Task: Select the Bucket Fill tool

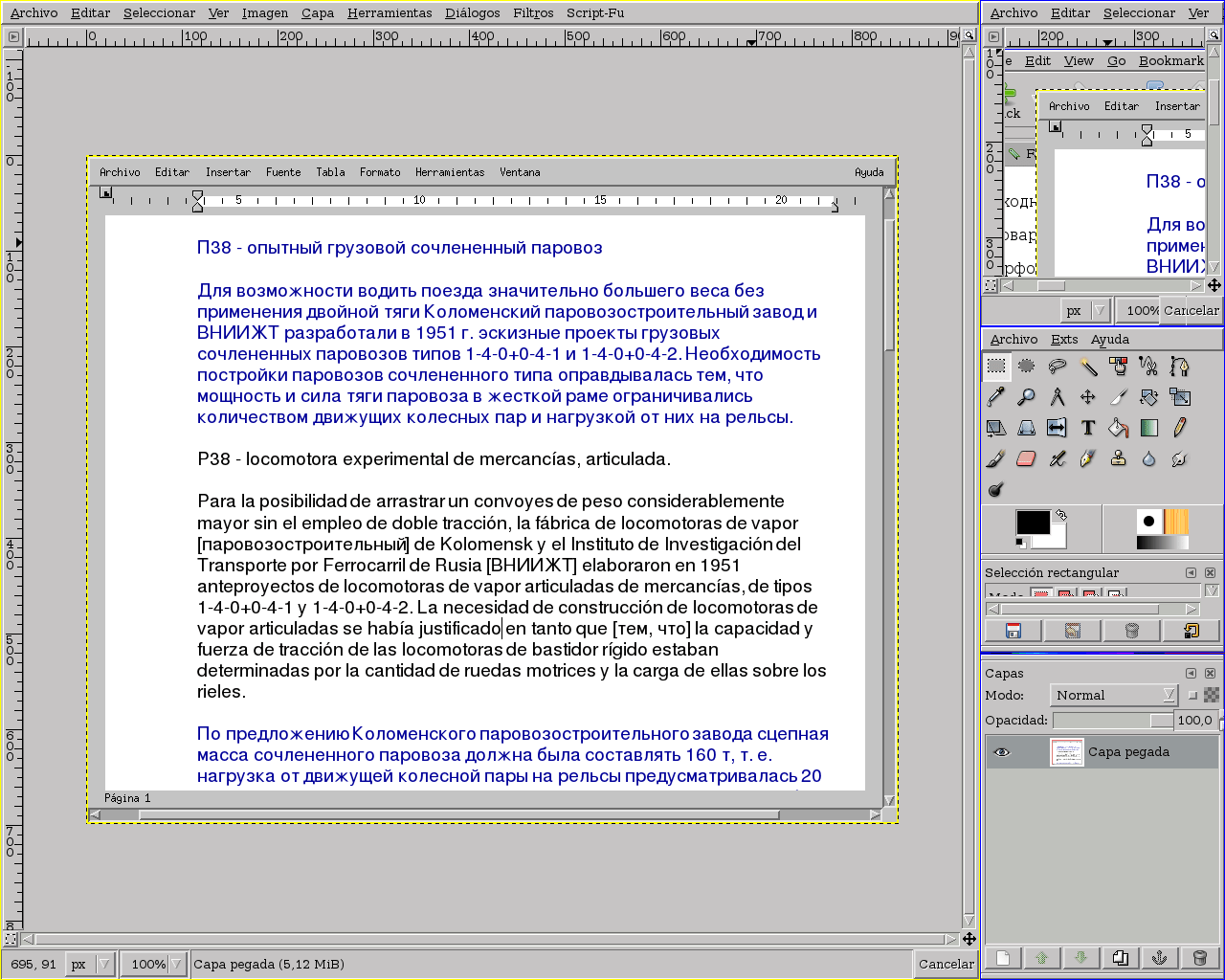Action: point(1119,428)
